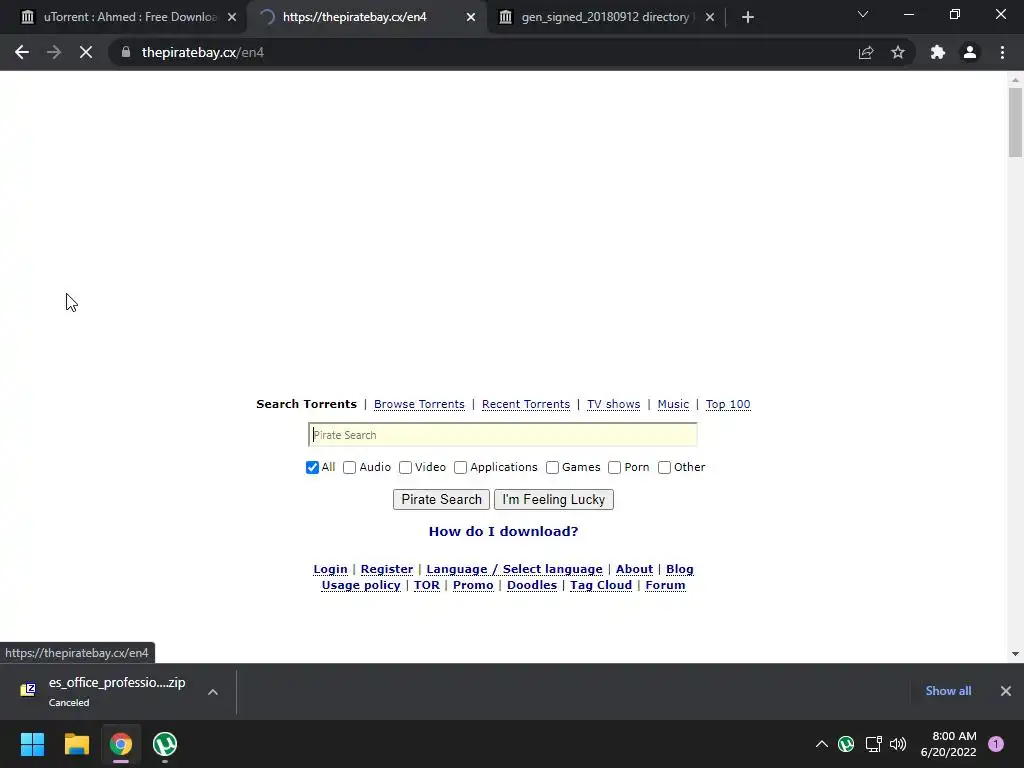1024x768 pixels.
Task: Open uTorrent from the taskbar
Action: click(165, 744)
